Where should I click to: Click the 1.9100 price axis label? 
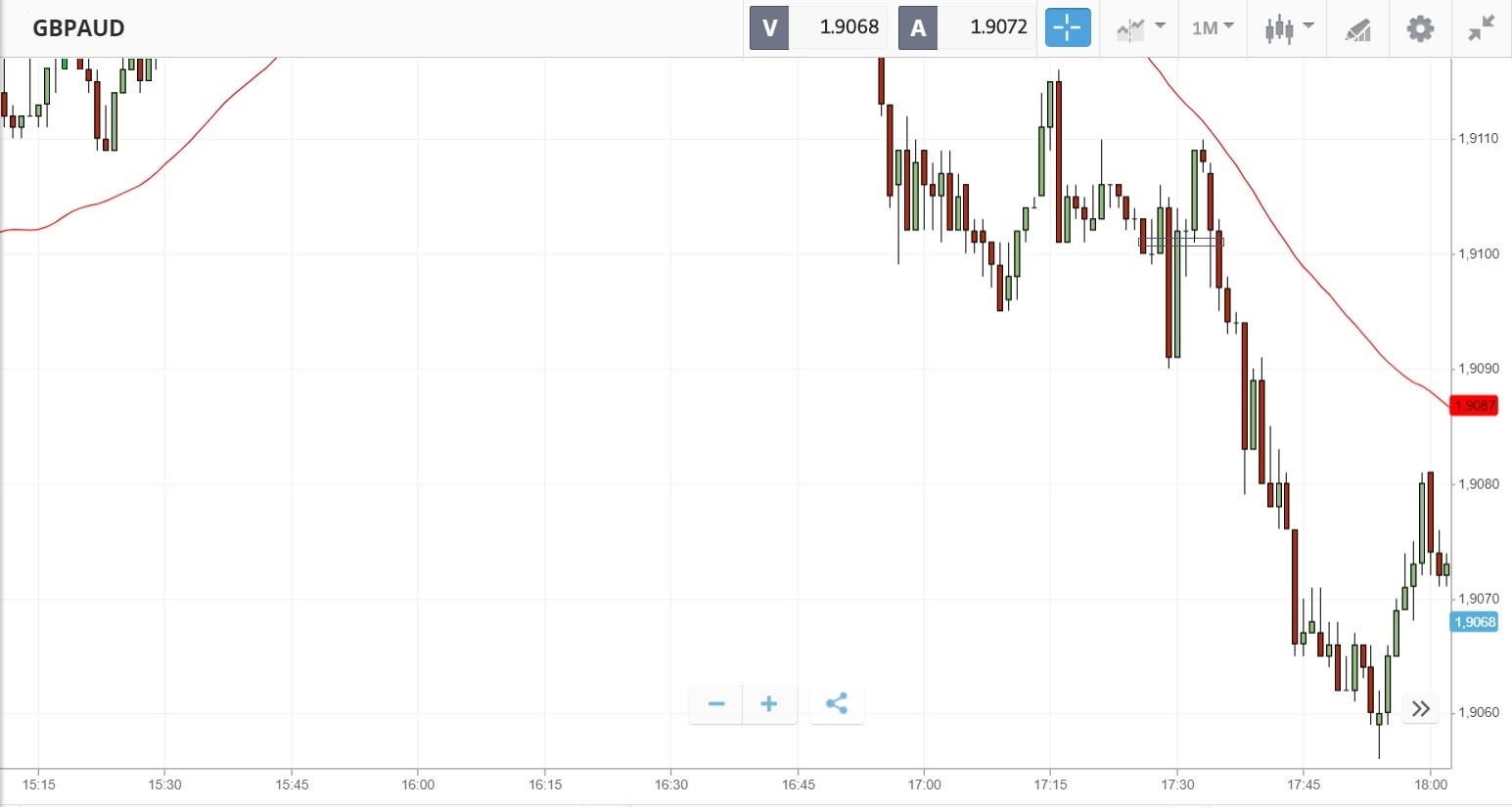tap(1478, 254)
